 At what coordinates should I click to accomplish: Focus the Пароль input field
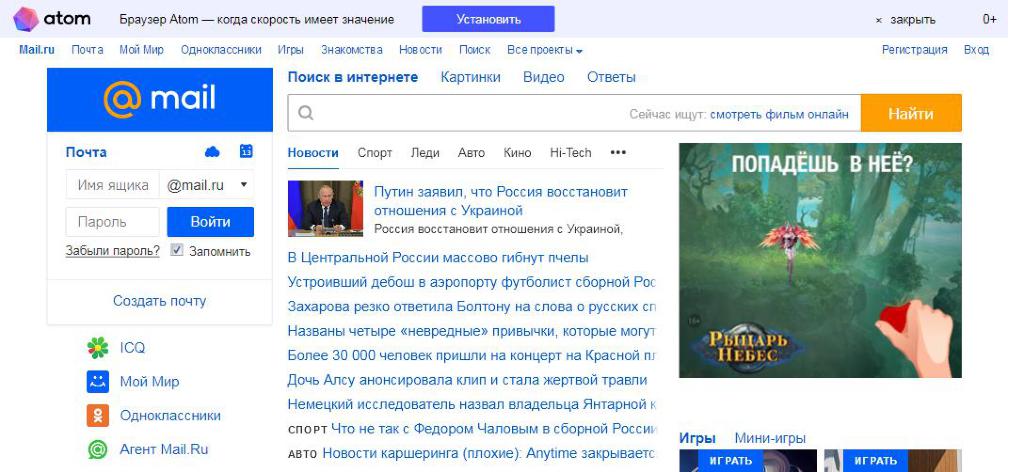pyautogui.click(x=112, y=222)
